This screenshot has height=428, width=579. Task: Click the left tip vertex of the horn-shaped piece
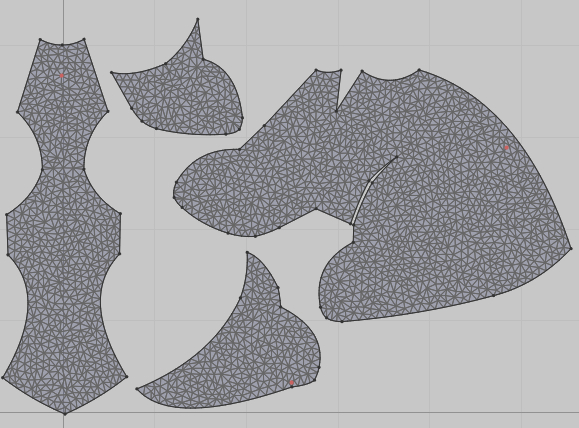(x=112, y=73)
